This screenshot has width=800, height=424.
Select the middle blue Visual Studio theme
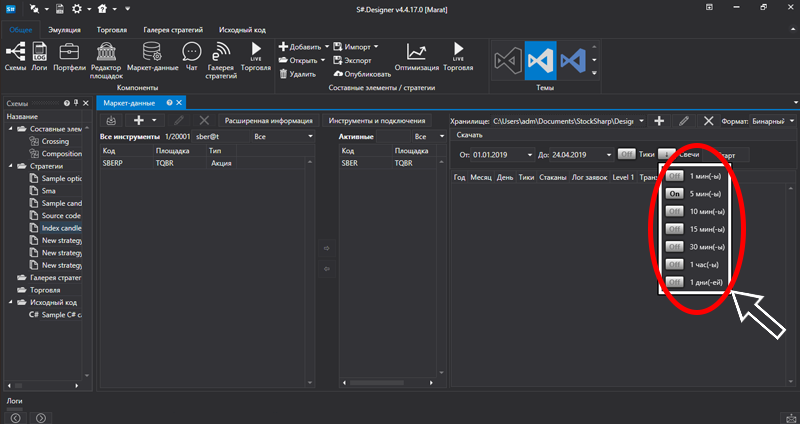coord(540,59)
